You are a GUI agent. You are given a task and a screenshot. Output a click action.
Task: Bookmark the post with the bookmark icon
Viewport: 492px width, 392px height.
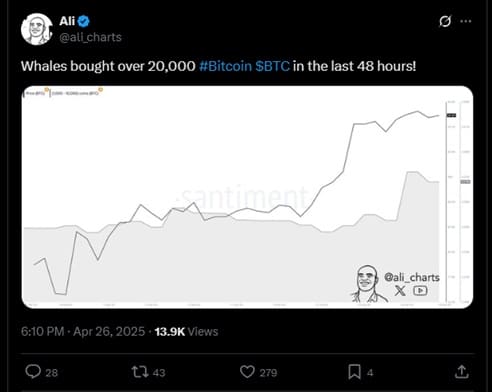[354, 372]
